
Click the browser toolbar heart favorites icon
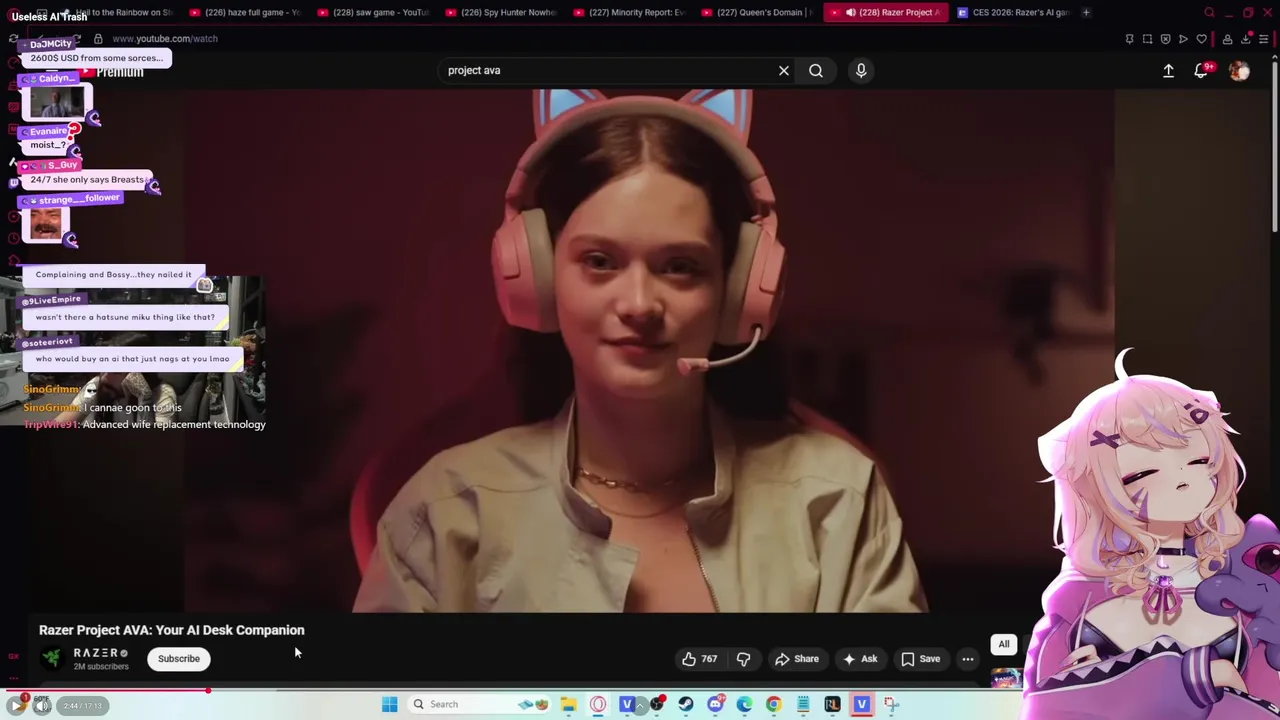click(1201, 39)
